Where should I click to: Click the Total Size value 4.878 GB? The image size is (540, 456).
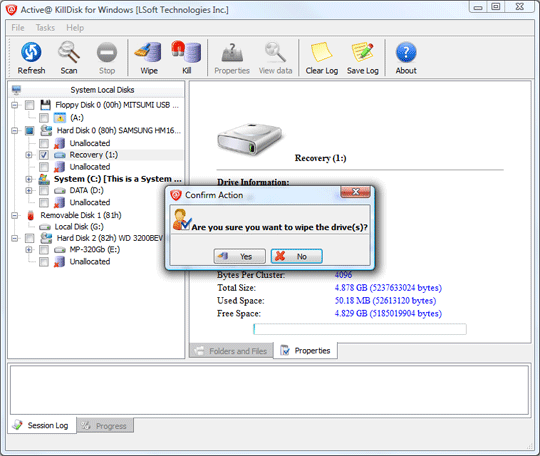click(x=388, y=288)
